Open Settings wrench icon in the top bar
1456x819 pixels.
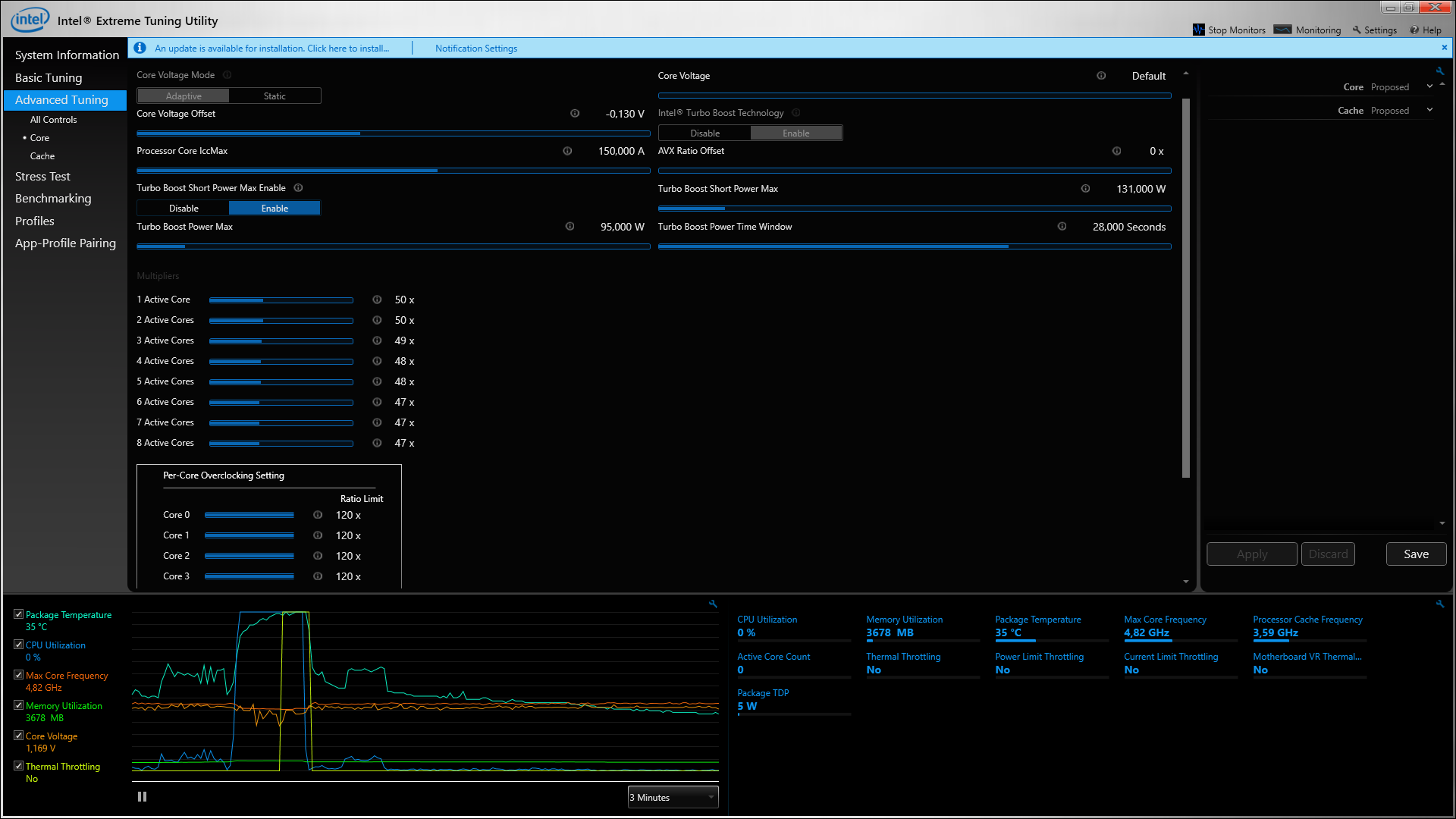(x=1357, y=30)
